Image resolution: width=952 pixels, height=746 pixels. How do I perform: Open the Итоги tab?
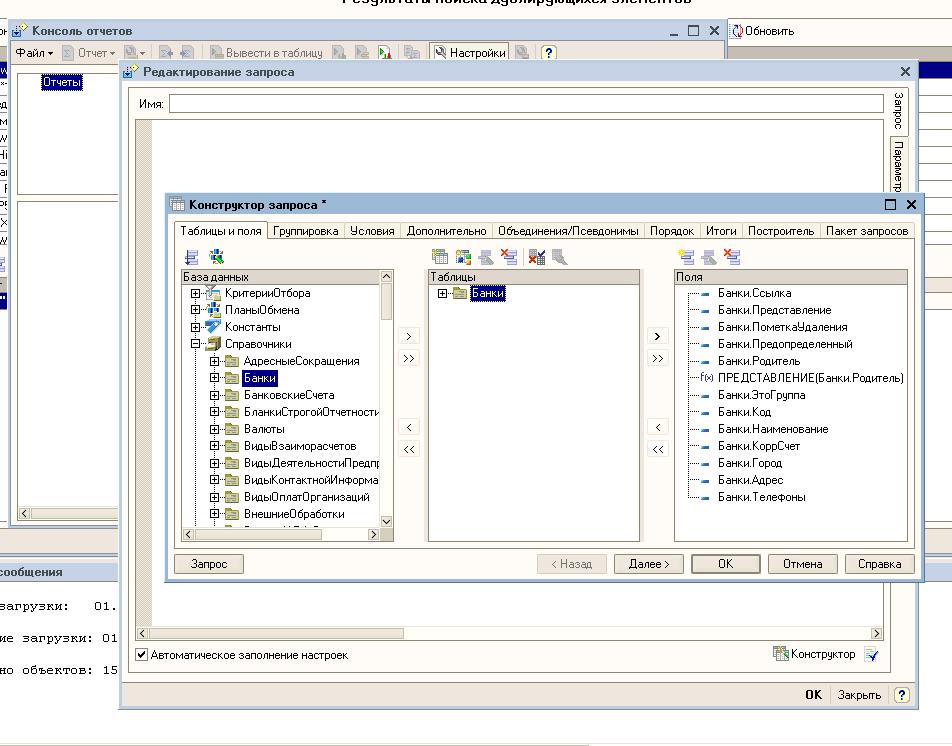pos(721,231)
